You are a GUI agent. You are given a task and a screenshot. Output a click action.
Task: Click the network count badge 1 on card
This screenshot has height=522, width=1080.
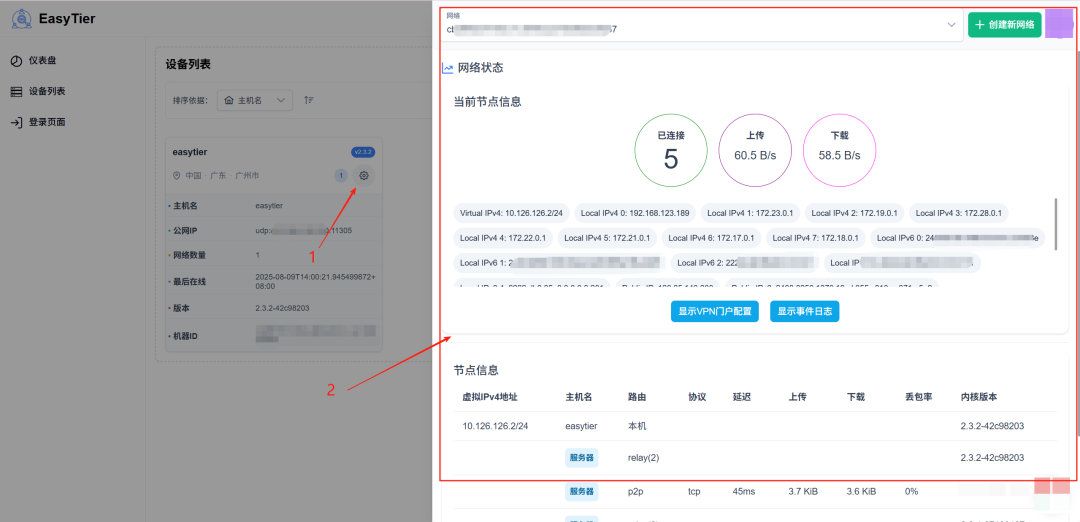(340, 176)
